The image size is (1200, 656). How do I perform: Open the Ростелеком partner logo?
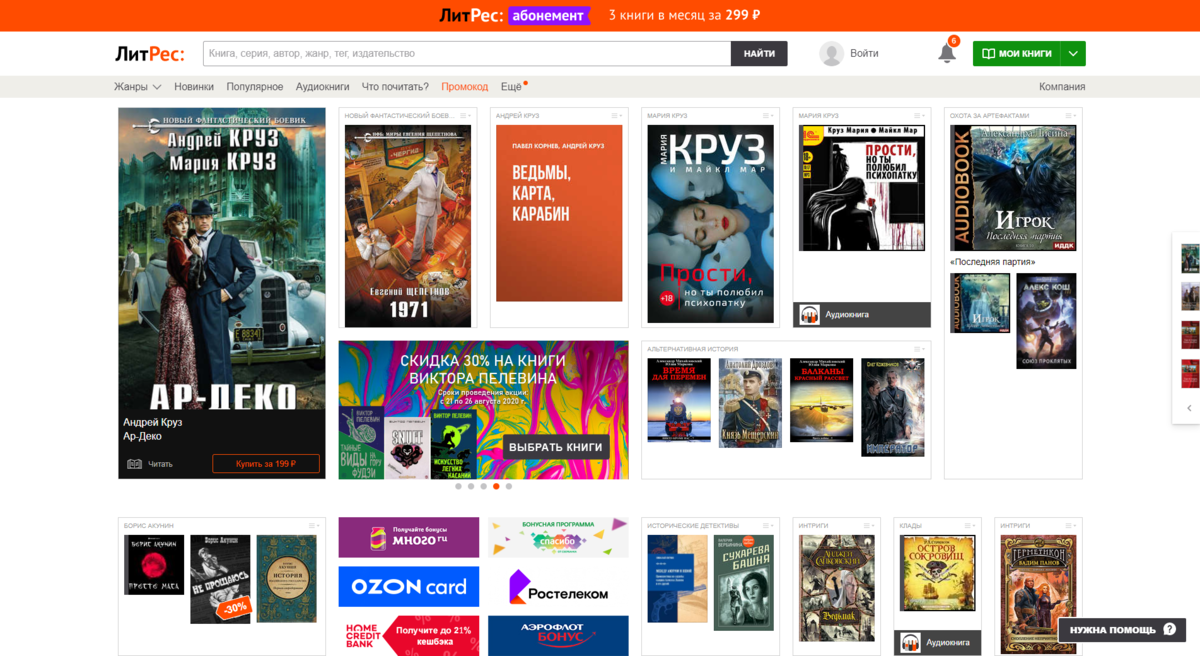tap(558, 587)
